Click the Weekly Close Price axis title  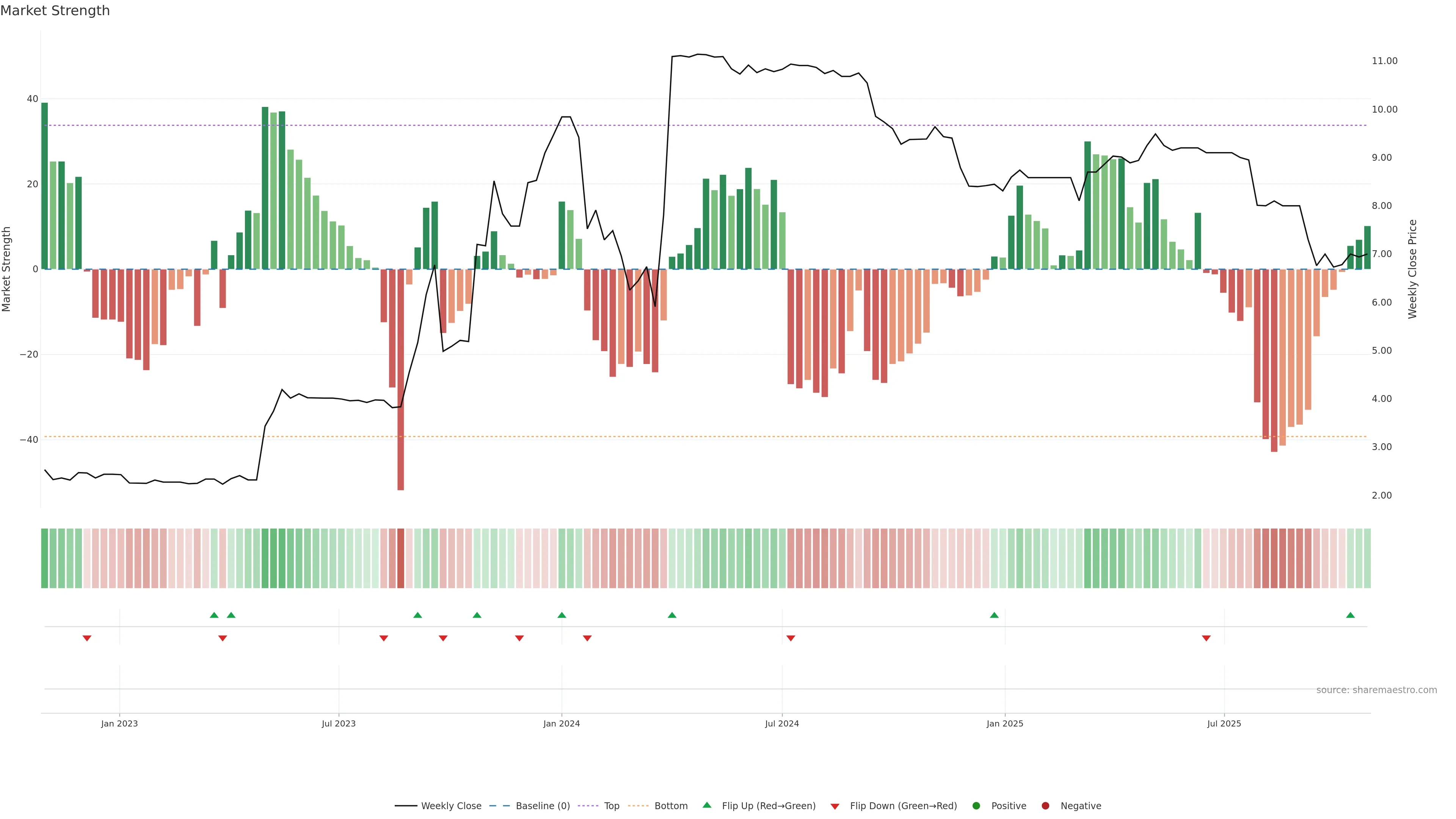click(1412, 269)
